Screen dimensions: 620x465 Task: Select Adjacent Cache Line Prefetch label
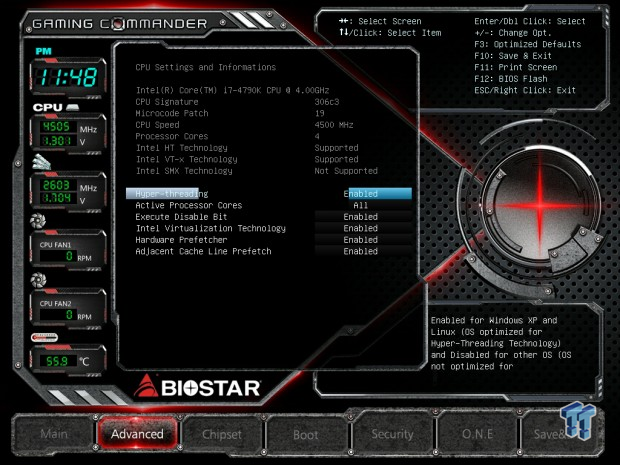click(203, 251)
